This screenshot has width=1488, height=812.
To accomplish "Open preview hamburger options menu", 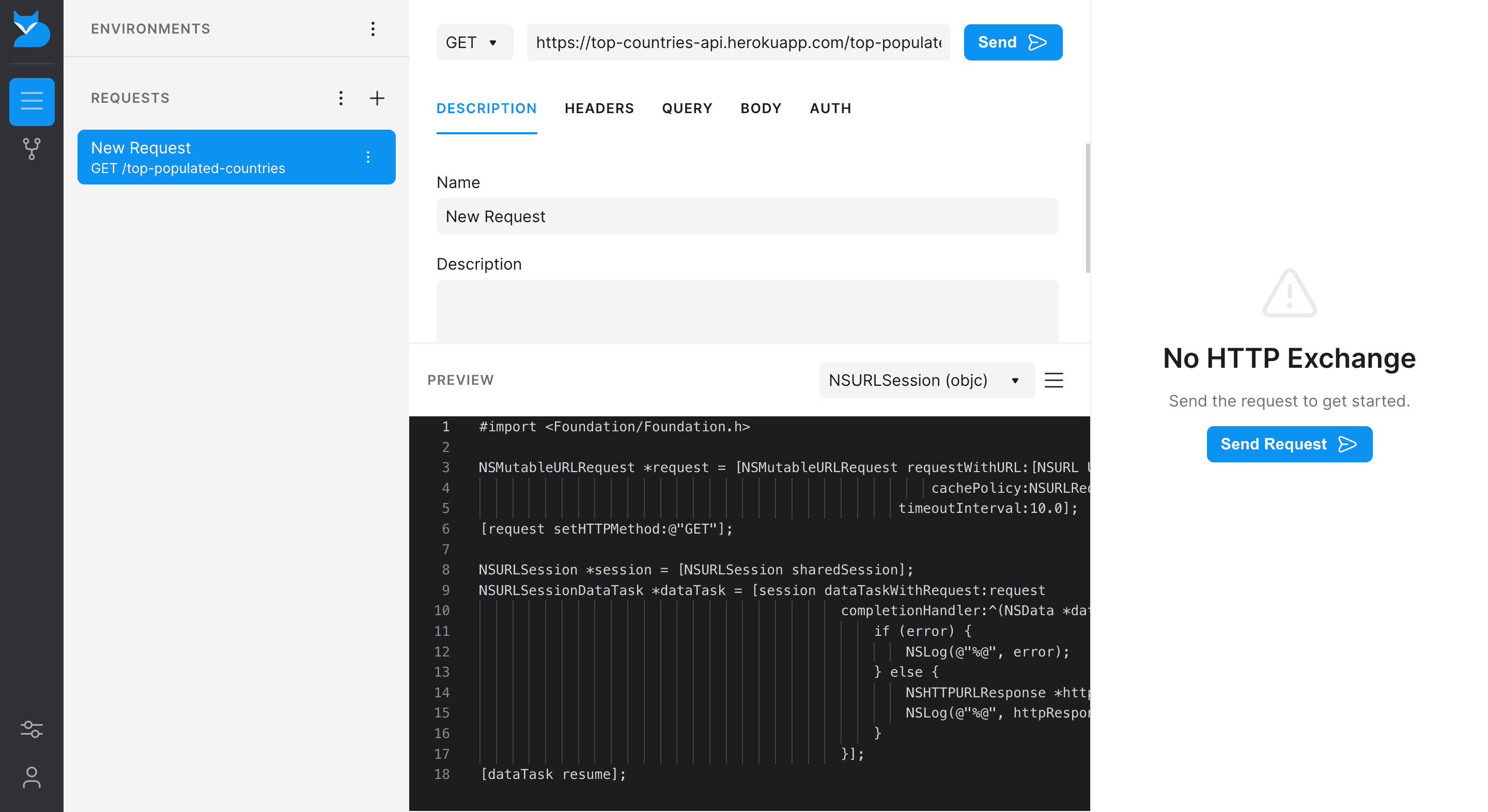I will 1053,380.
